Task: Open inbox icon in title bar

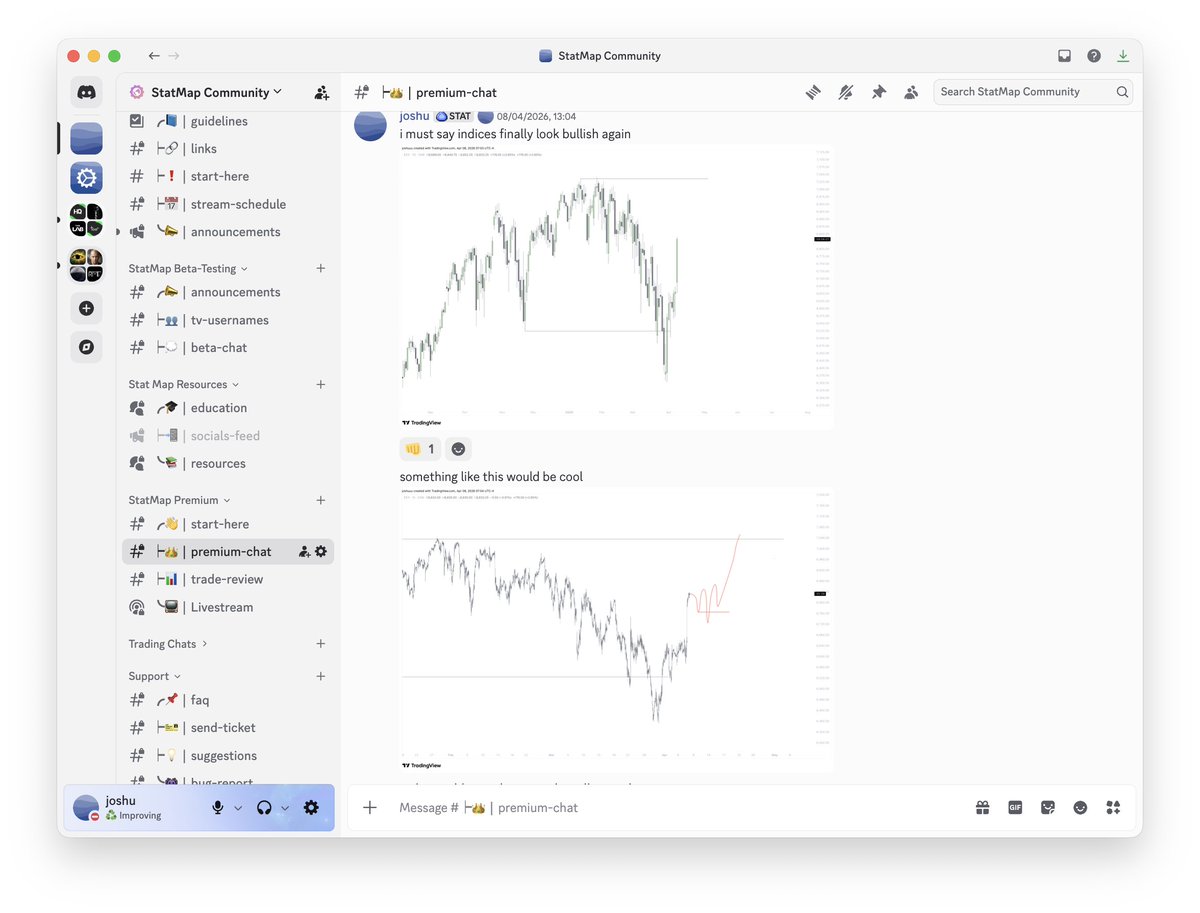Action: [x=1064, y=56]
